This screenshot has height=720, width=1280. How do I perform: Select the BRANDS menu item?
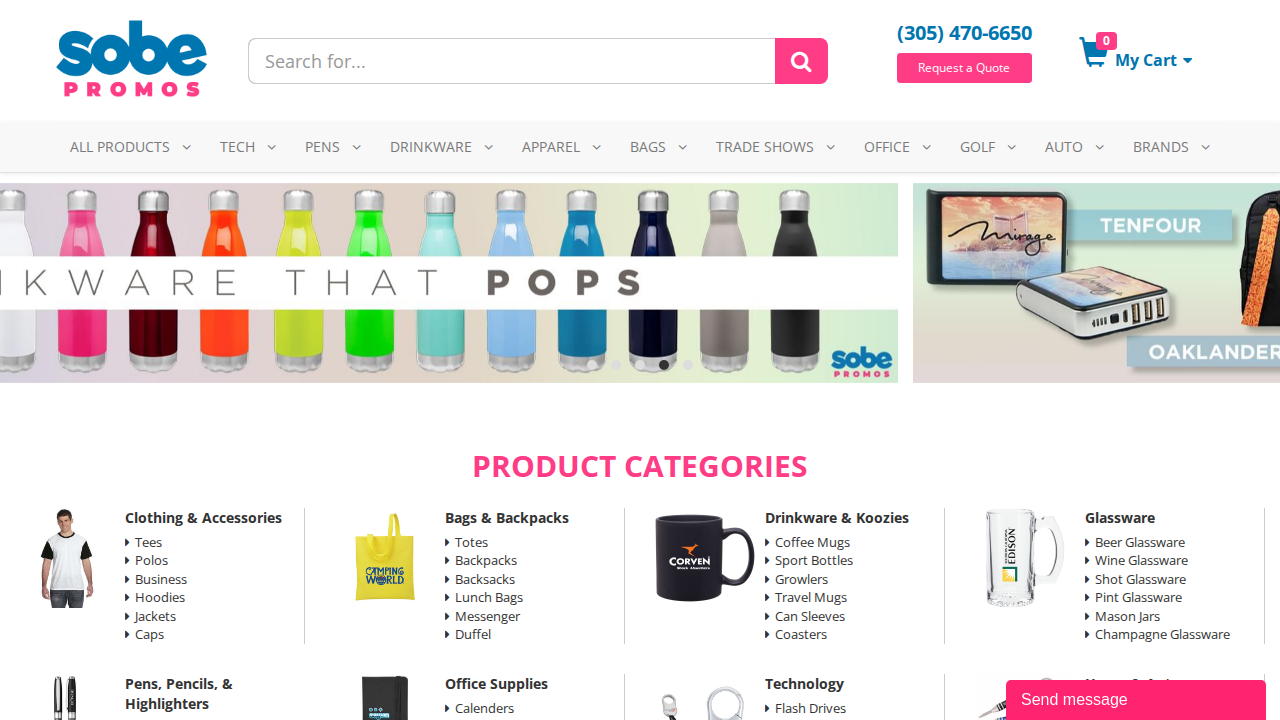[1171, 147]
